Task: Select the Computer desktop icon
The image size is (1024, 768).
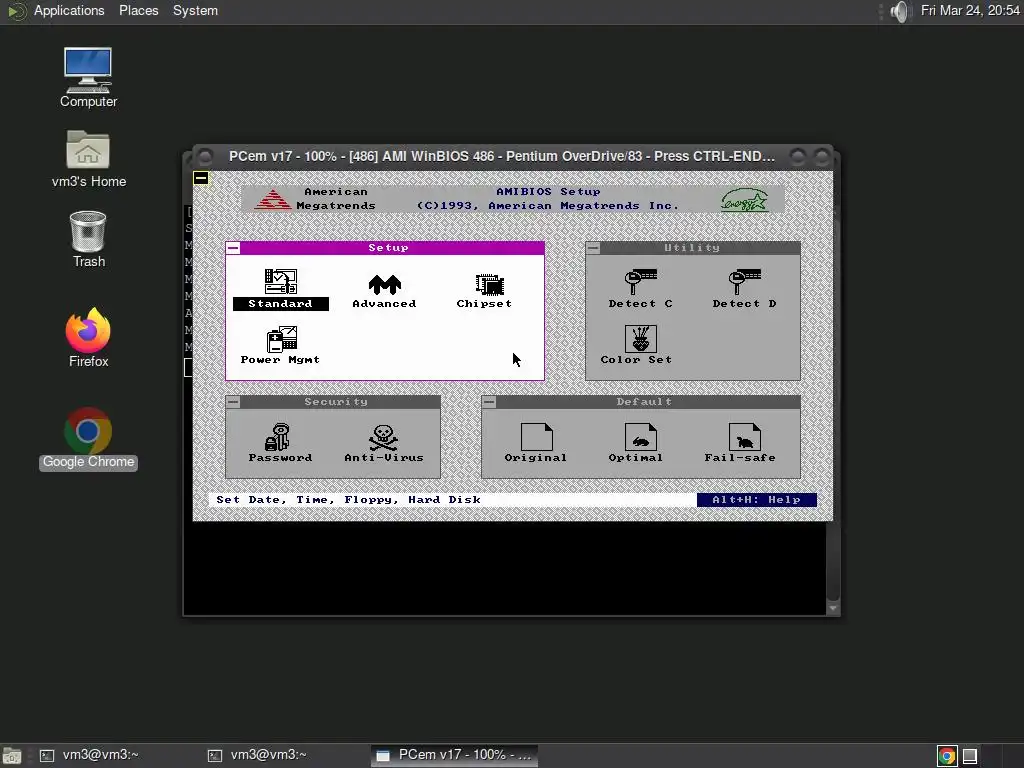Action: 88,78
